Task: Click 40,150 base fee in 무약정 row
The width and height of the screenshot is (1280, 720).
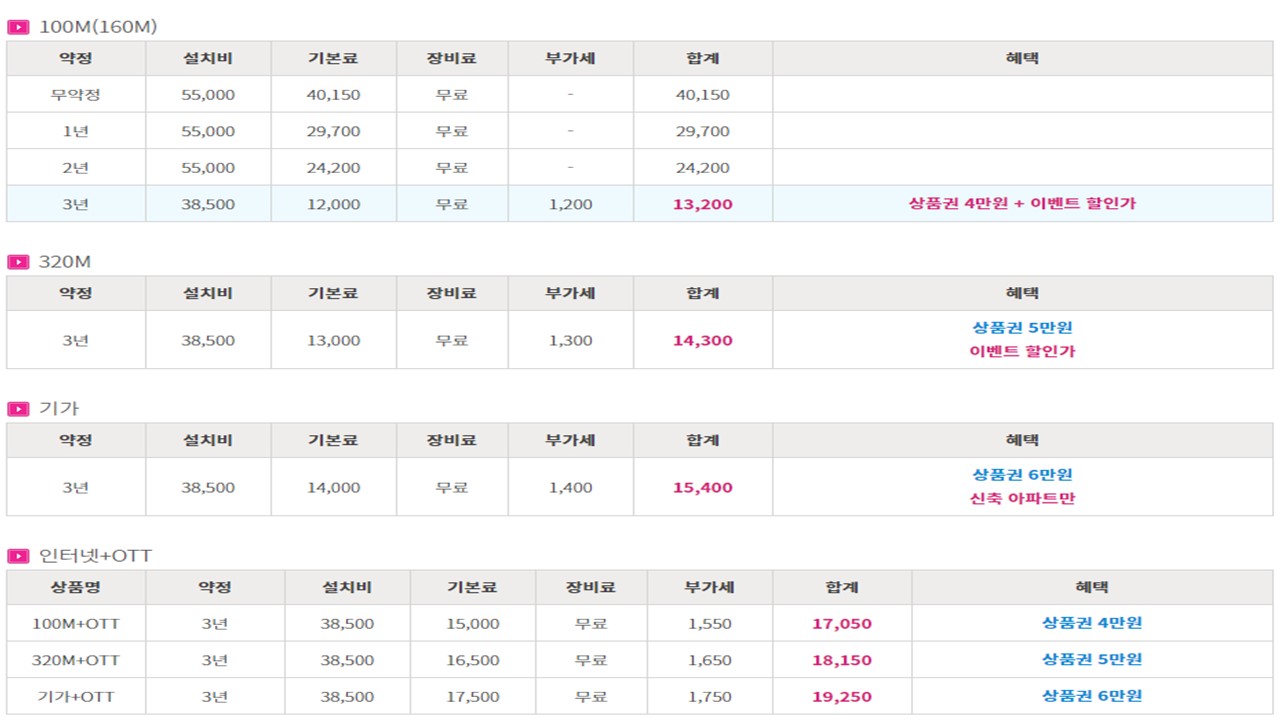Action: pos(333,95)
